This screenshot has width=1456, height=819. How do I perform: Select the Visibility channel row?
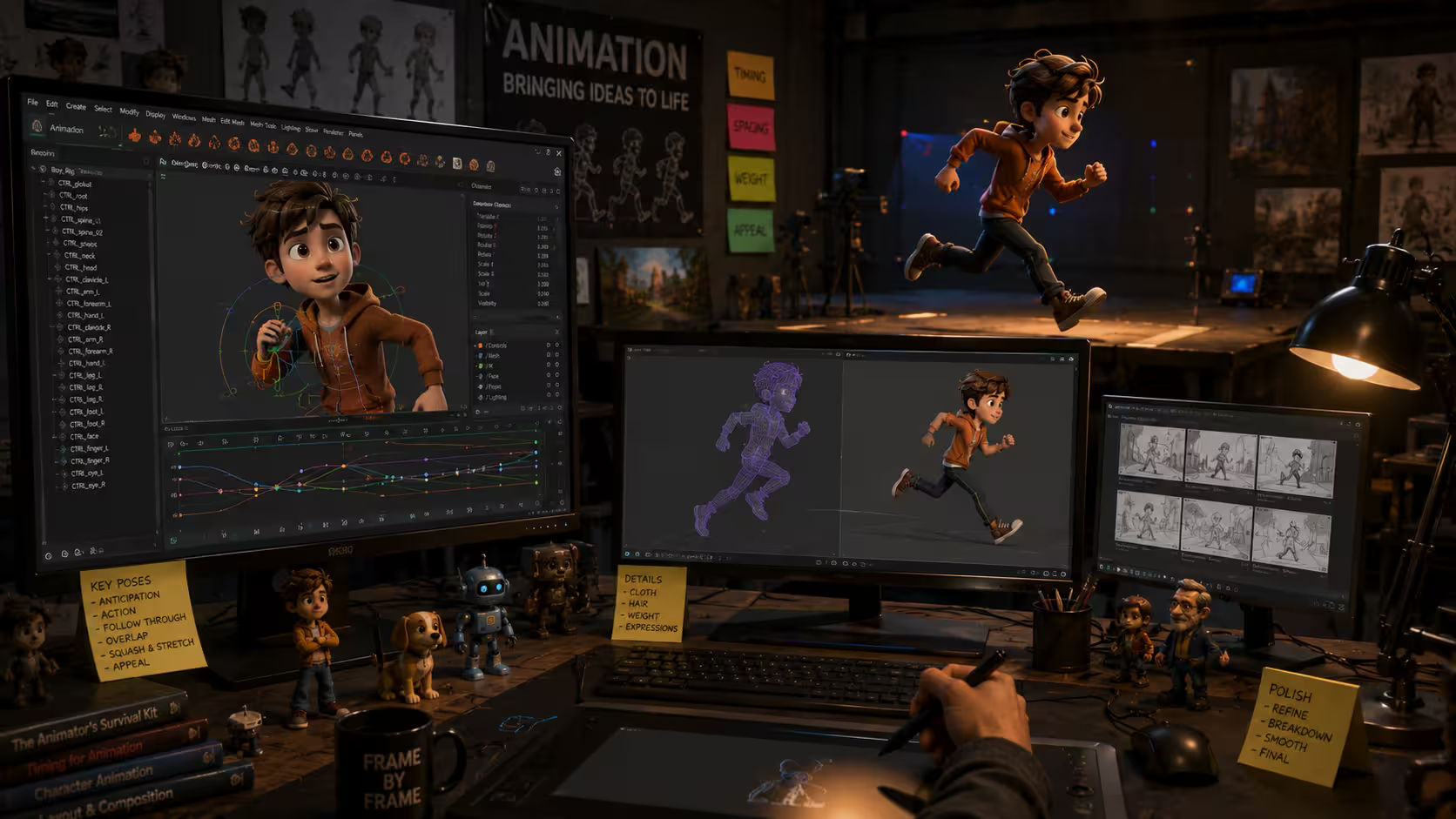pos(514,303)
